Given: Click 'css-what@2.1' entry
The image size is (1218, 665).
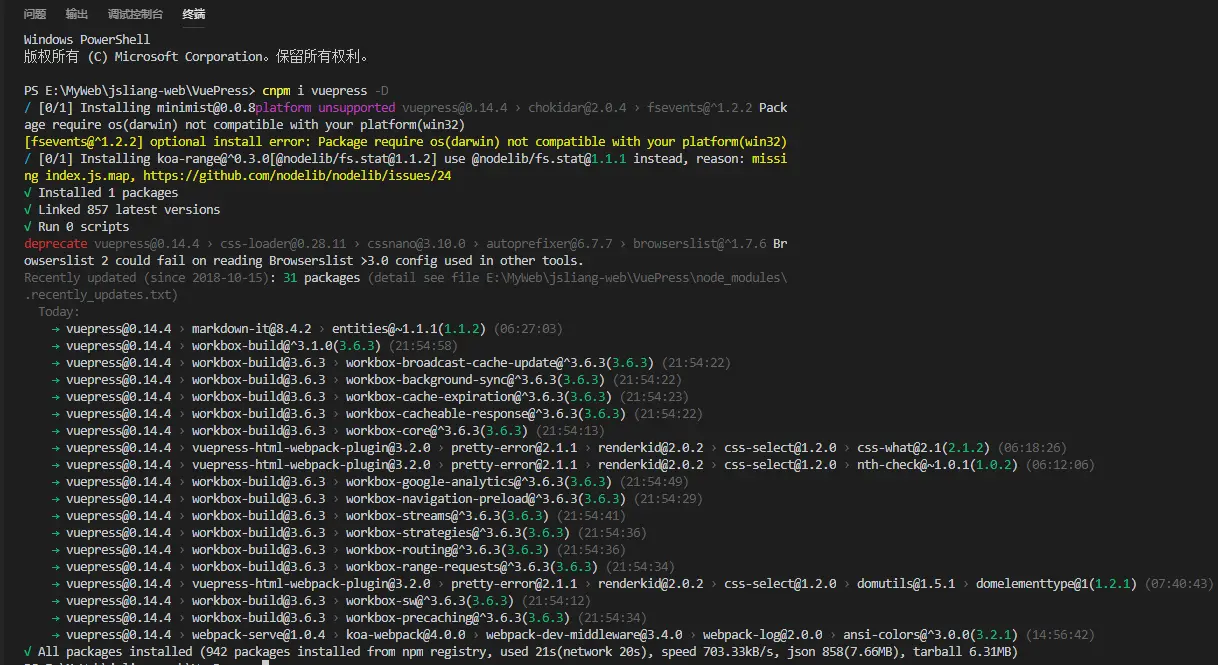Looking at the screenshot, I should 899,447.
